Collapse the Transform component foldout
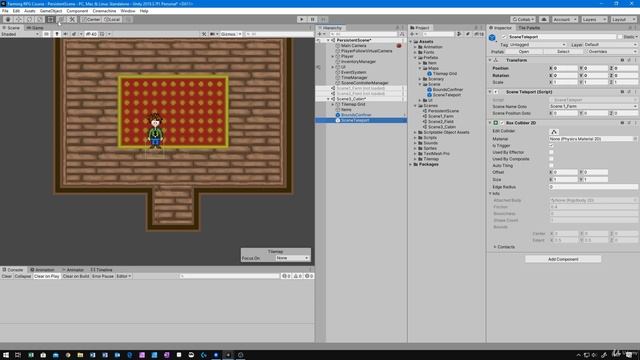The height and width of the screenshot is (360, 640). point(490,60)
